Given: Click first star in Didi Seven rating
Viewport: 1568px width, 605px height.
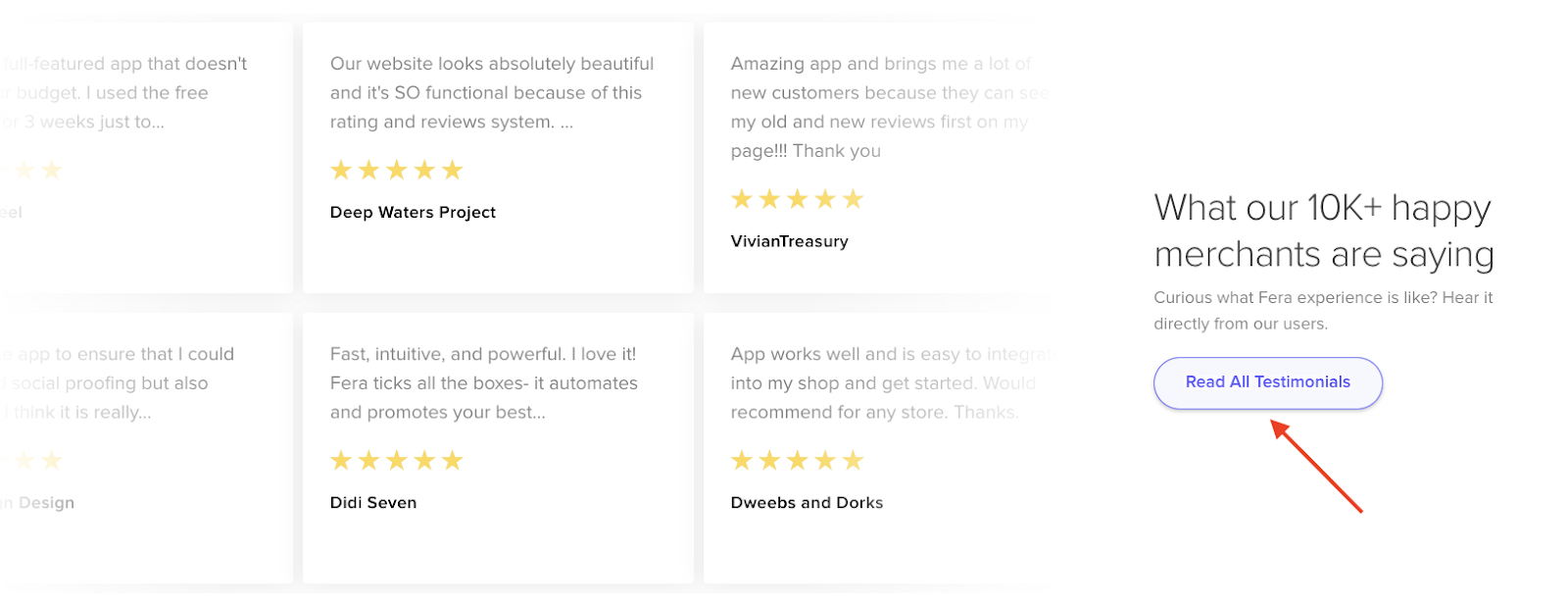Looking at the screenshot, I should click(341, 460).
